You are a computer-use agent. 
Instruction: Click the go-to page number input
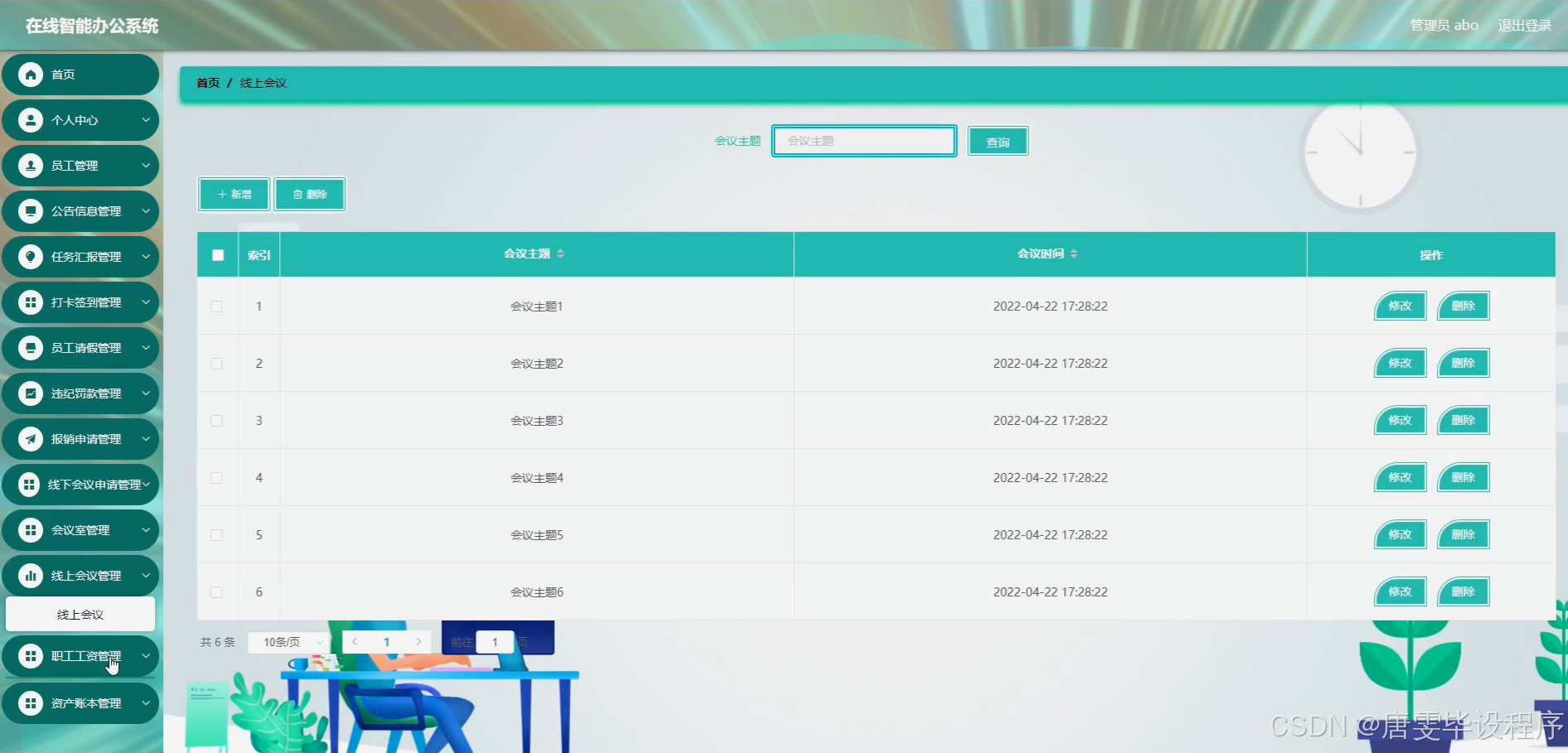click(495, 642)
